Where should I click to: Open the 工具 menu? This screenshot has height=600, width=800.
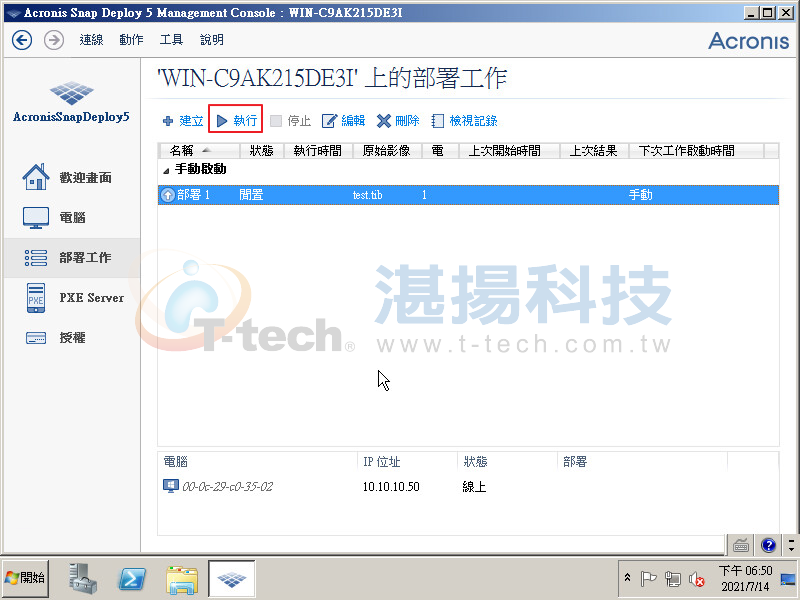coord(171,40)
